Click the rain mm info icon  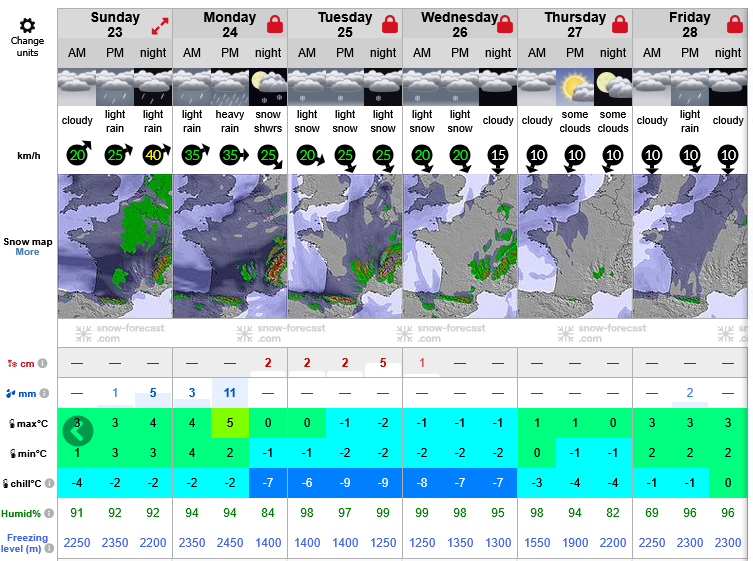click(x=44, y=393)
